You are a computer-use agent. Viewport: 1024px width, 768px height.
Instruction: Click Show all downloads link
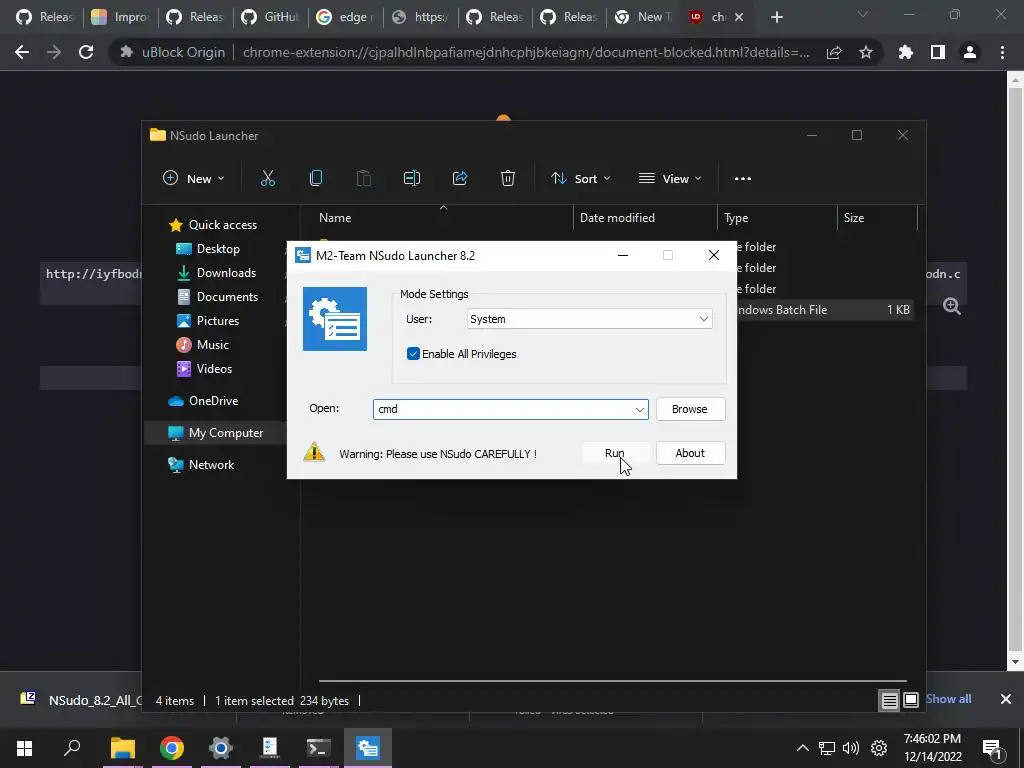pyautogui.click(x=948, y=699)
